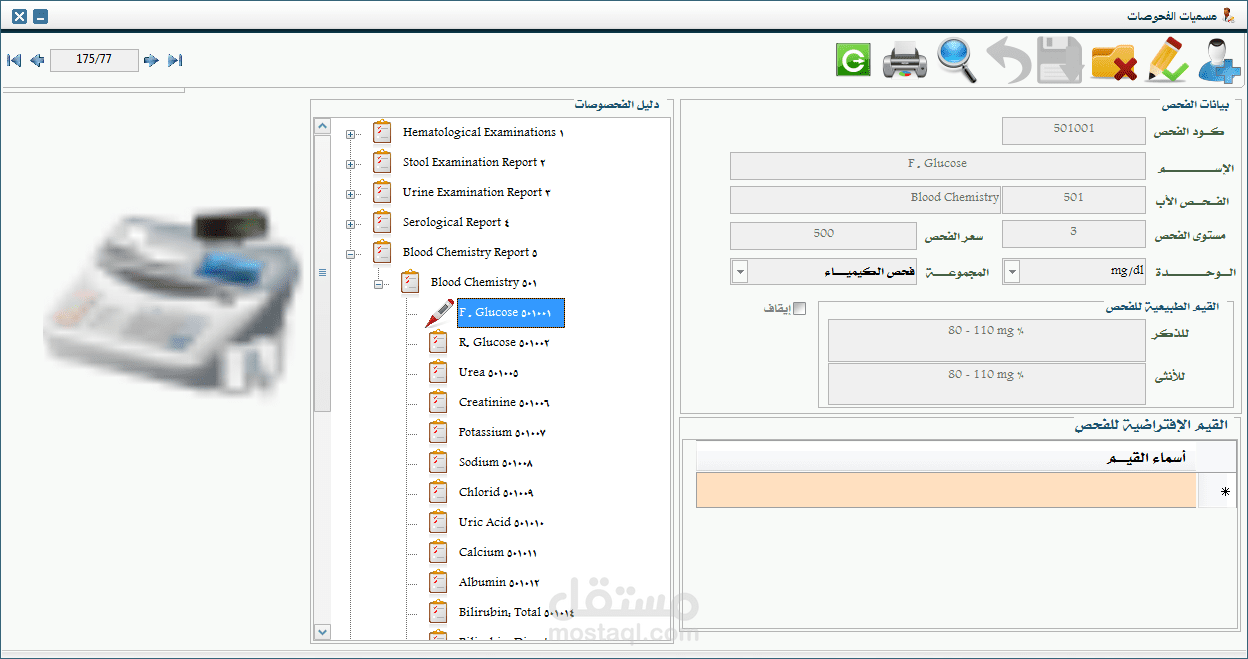Select the Potassium tree item
Viewport: 1248px width, 659px height.
pos(502,432)
